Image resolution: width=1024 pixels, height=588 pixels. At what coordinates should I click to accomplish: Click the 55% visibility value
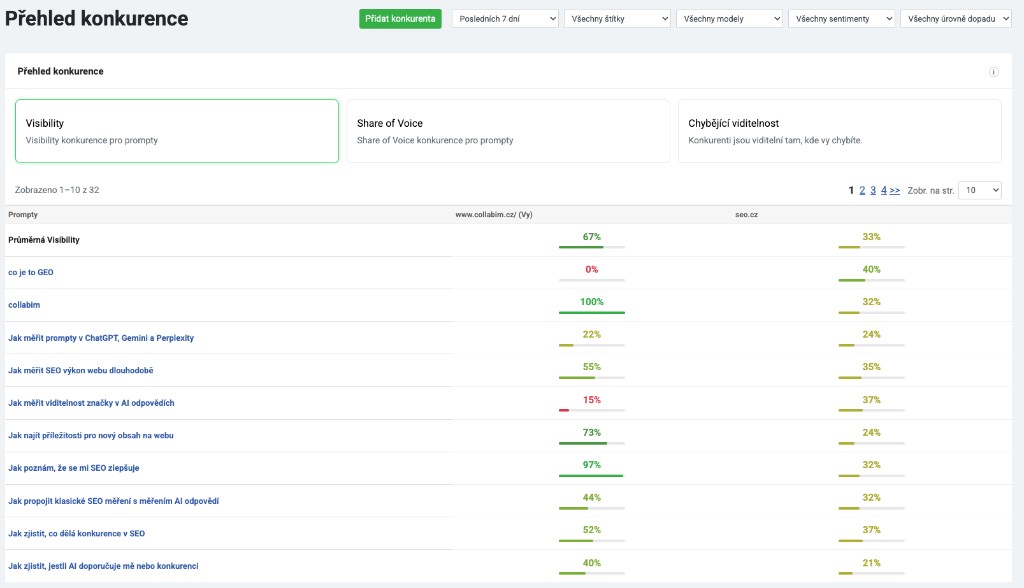tap(592, 367)
